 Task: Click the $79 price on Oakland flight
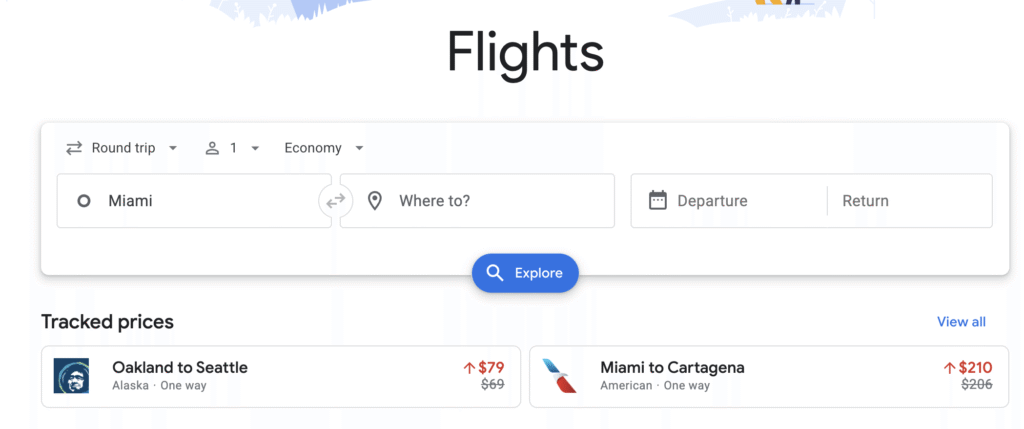click(490, 367)
